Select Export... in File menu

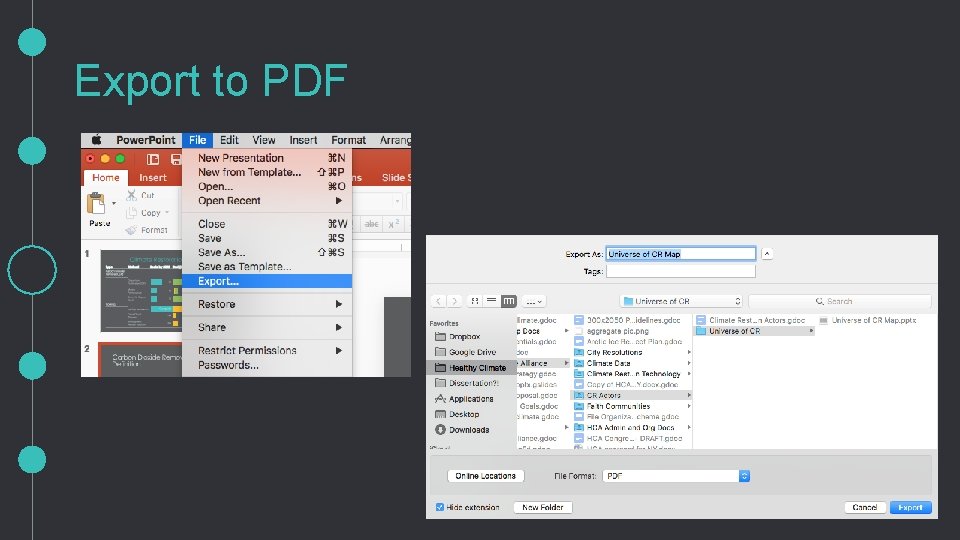(267, 281)
